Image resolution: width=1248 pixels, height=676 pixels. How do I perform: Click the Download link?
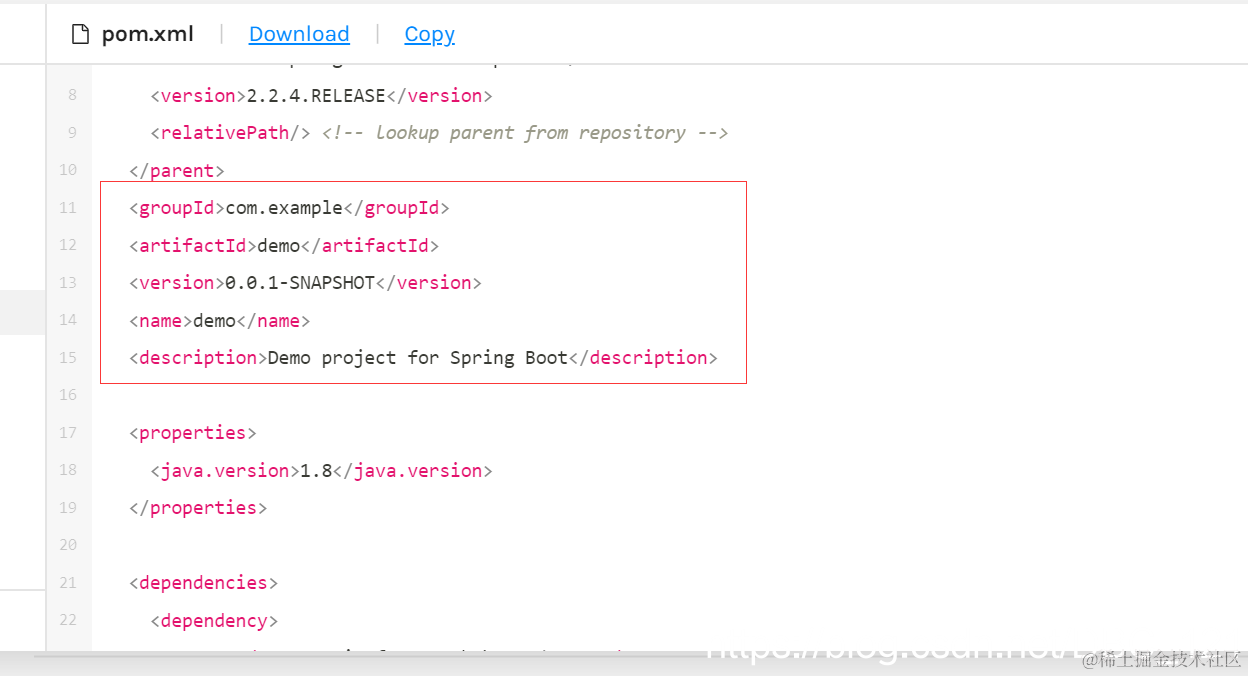tap(299, 34)
